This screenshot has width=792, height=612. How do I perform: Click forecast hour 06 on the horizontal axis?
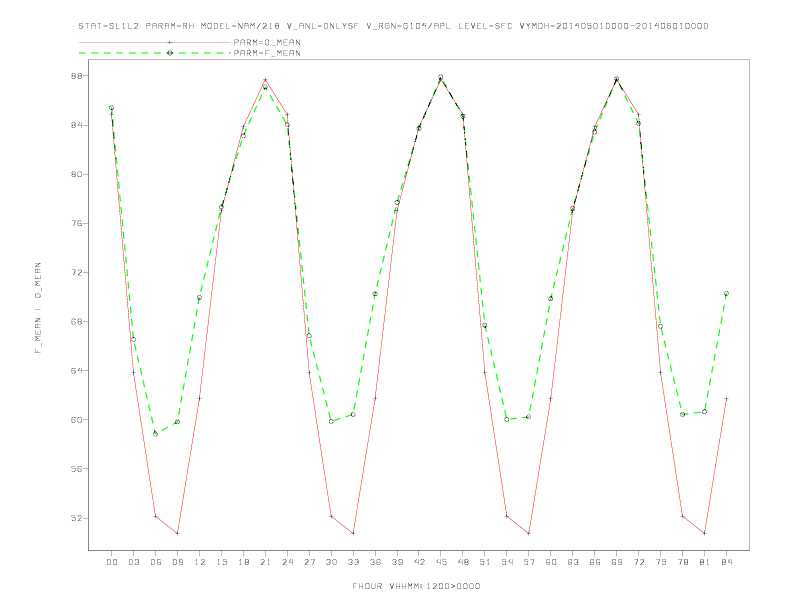156,562
